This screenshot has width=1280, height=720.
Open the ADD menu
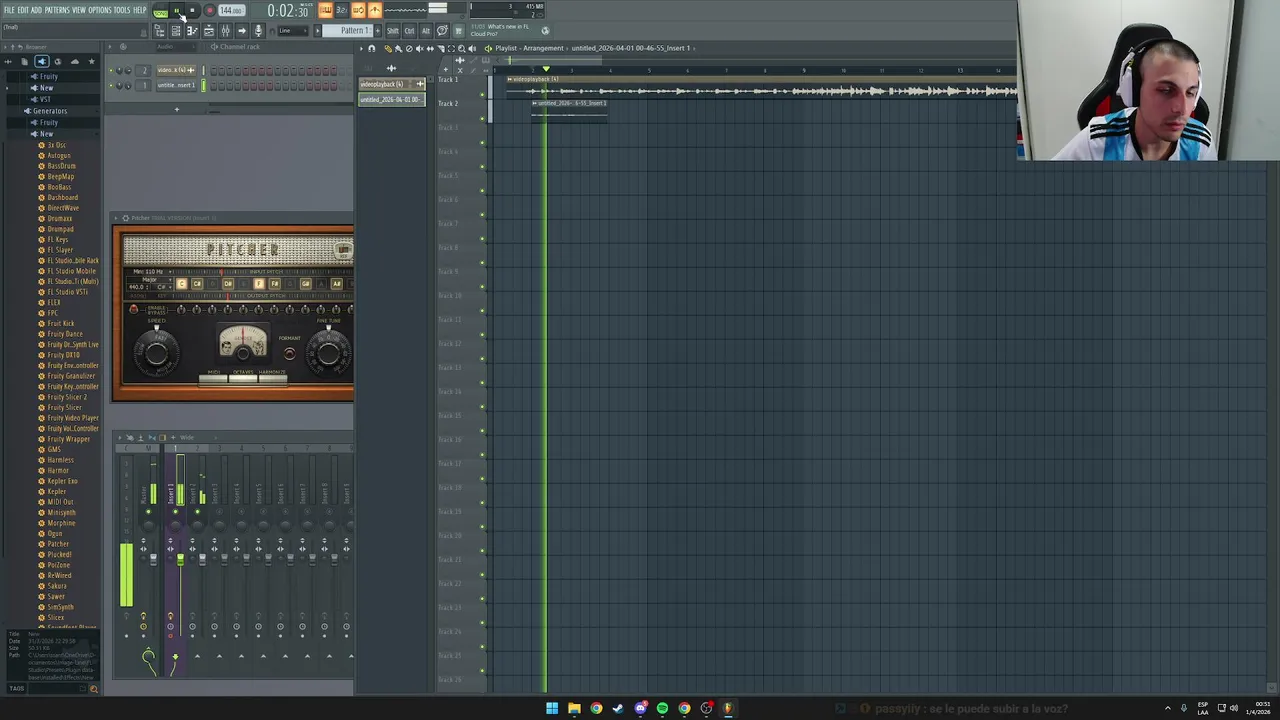(36, 10)
